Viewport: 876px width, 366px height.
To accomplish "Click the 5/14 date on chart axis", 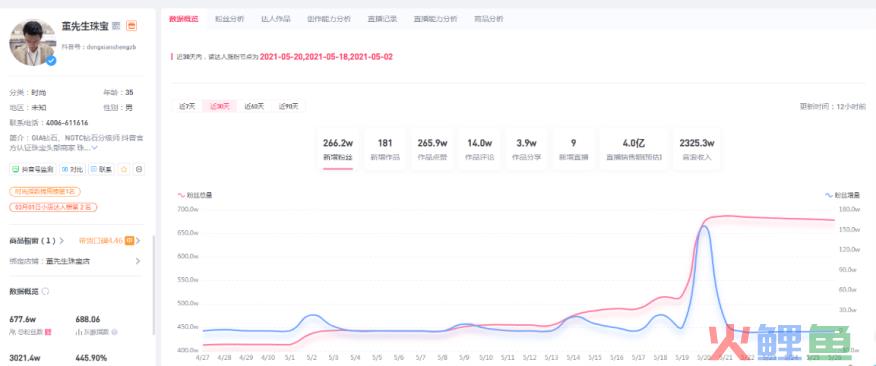I will [x=574, y=357].
